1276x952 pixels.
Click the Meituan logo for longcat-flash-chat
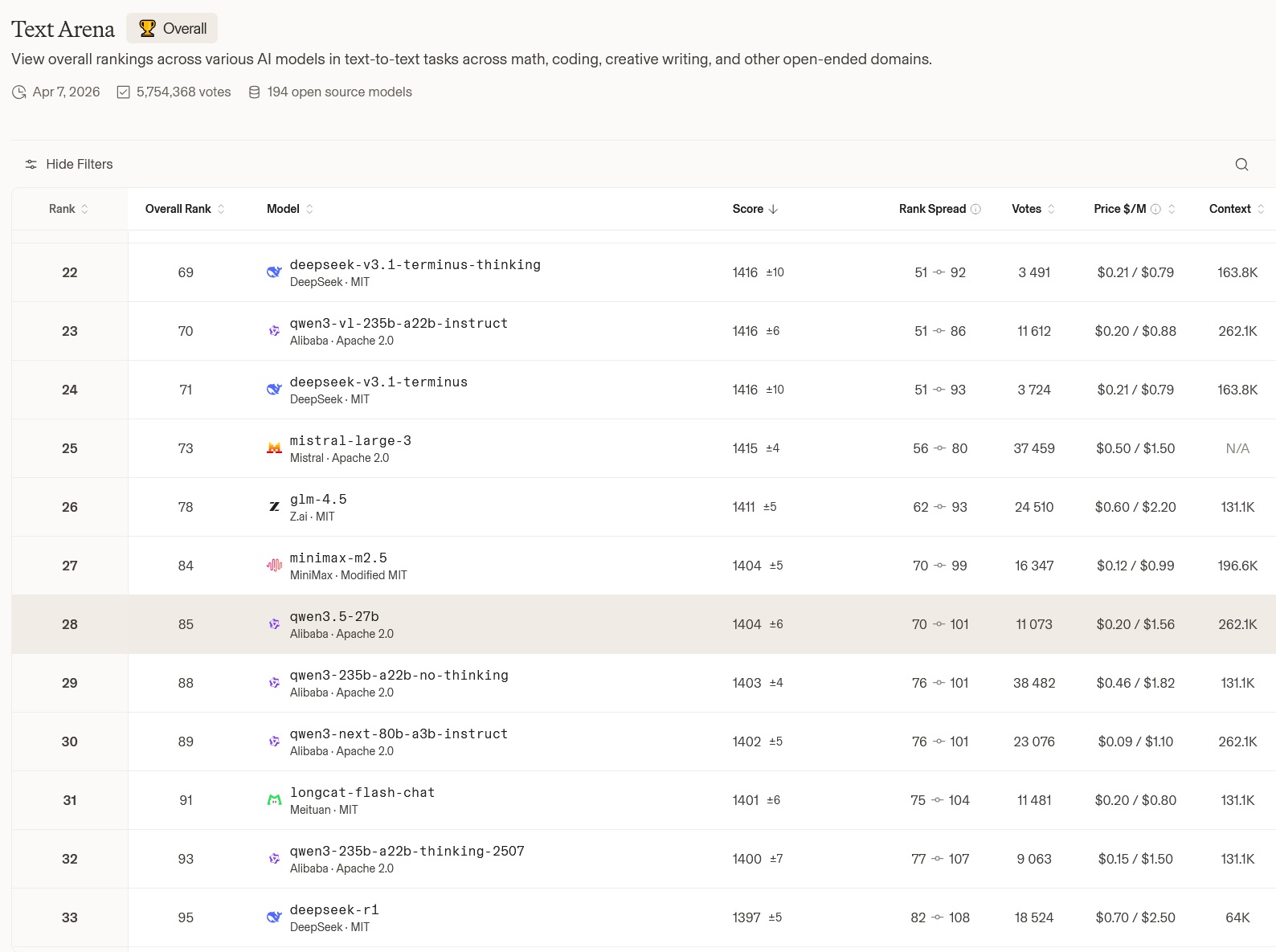tap(274, 800)
